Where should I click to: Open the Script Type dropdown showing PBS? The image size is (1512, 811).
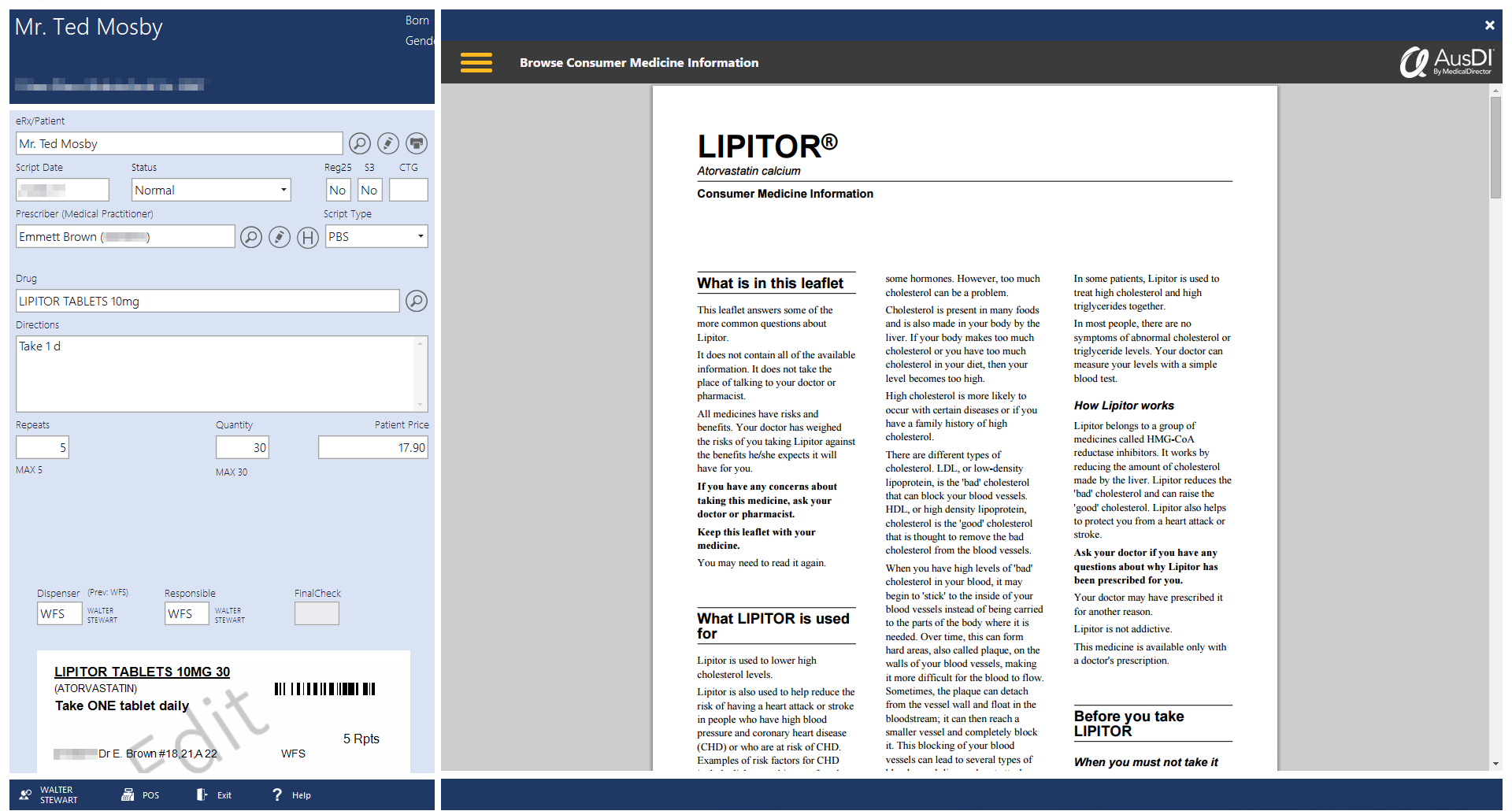[376, 236]
